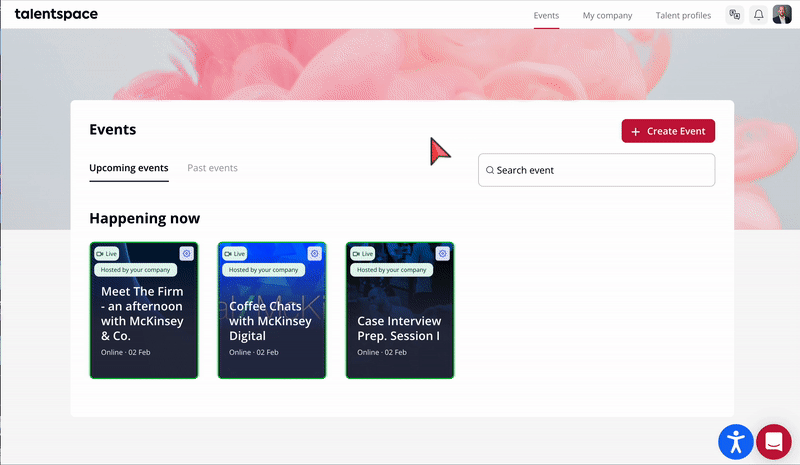
Task: Open notifications bell icon
Action: coord(759,15)
